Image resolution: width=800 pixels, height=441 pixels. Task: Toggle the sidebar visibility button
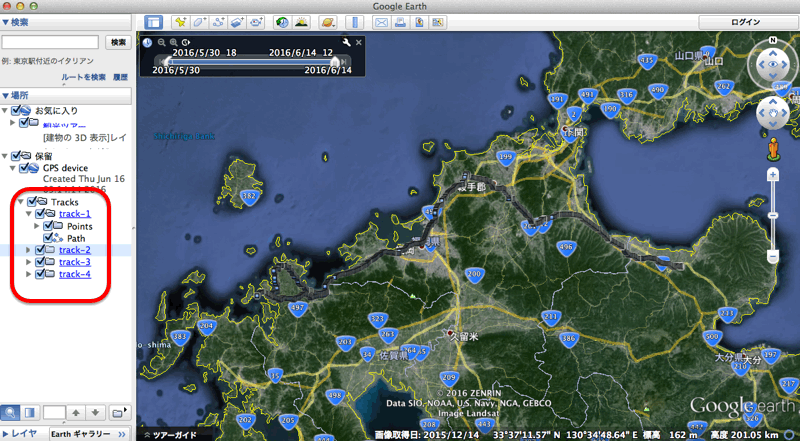click(153, 22)
